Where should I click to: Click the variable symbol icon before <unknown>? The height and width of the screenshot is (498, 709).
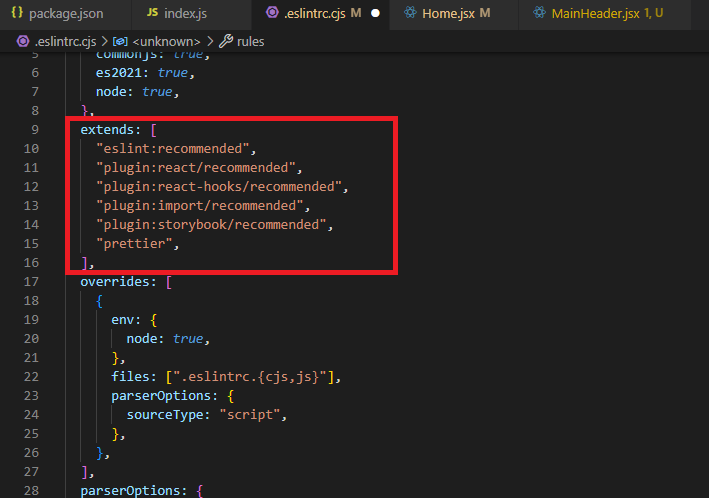(x=120, y=42)
